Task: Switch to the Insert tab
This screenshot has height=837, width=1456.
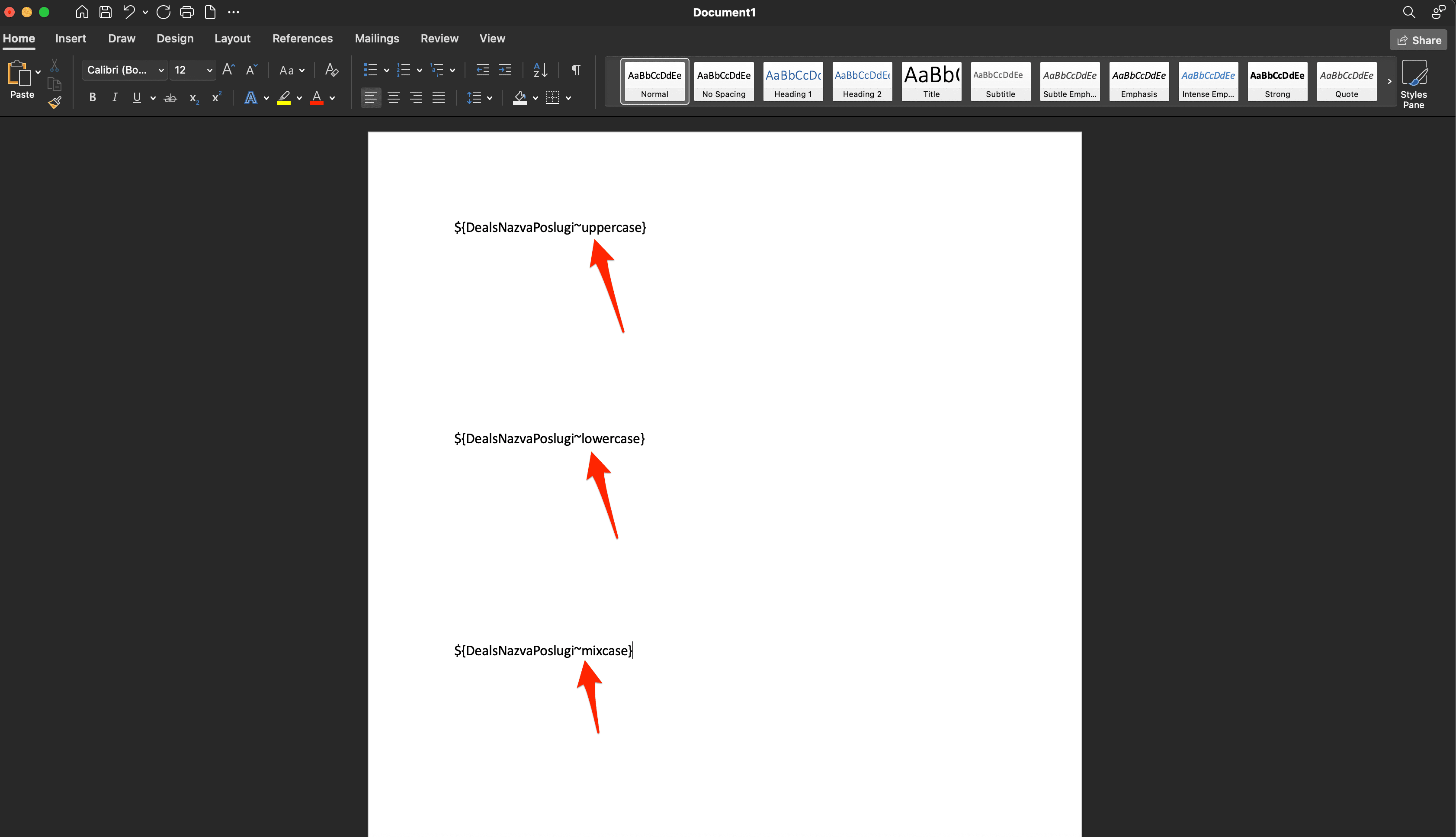Action: coord(71,39)
